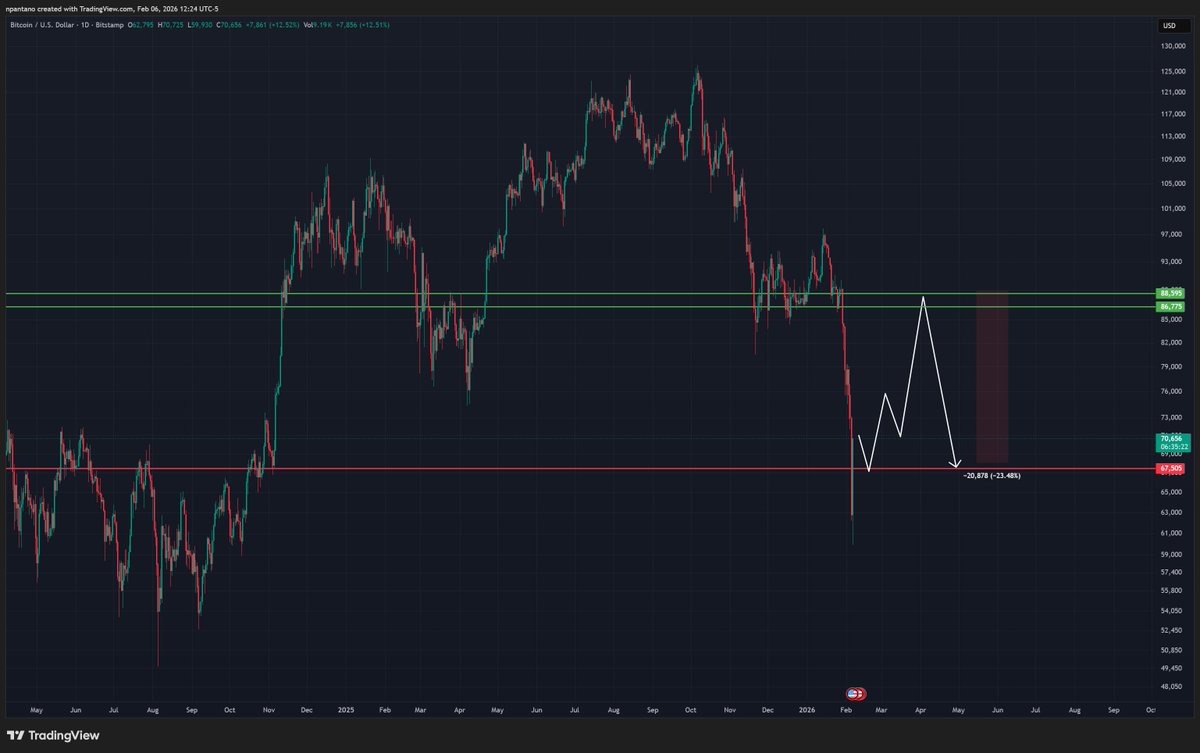Click the volume value 9.19K
Viewport: 1200px width, 753px height.
click(x=323, y=25)
